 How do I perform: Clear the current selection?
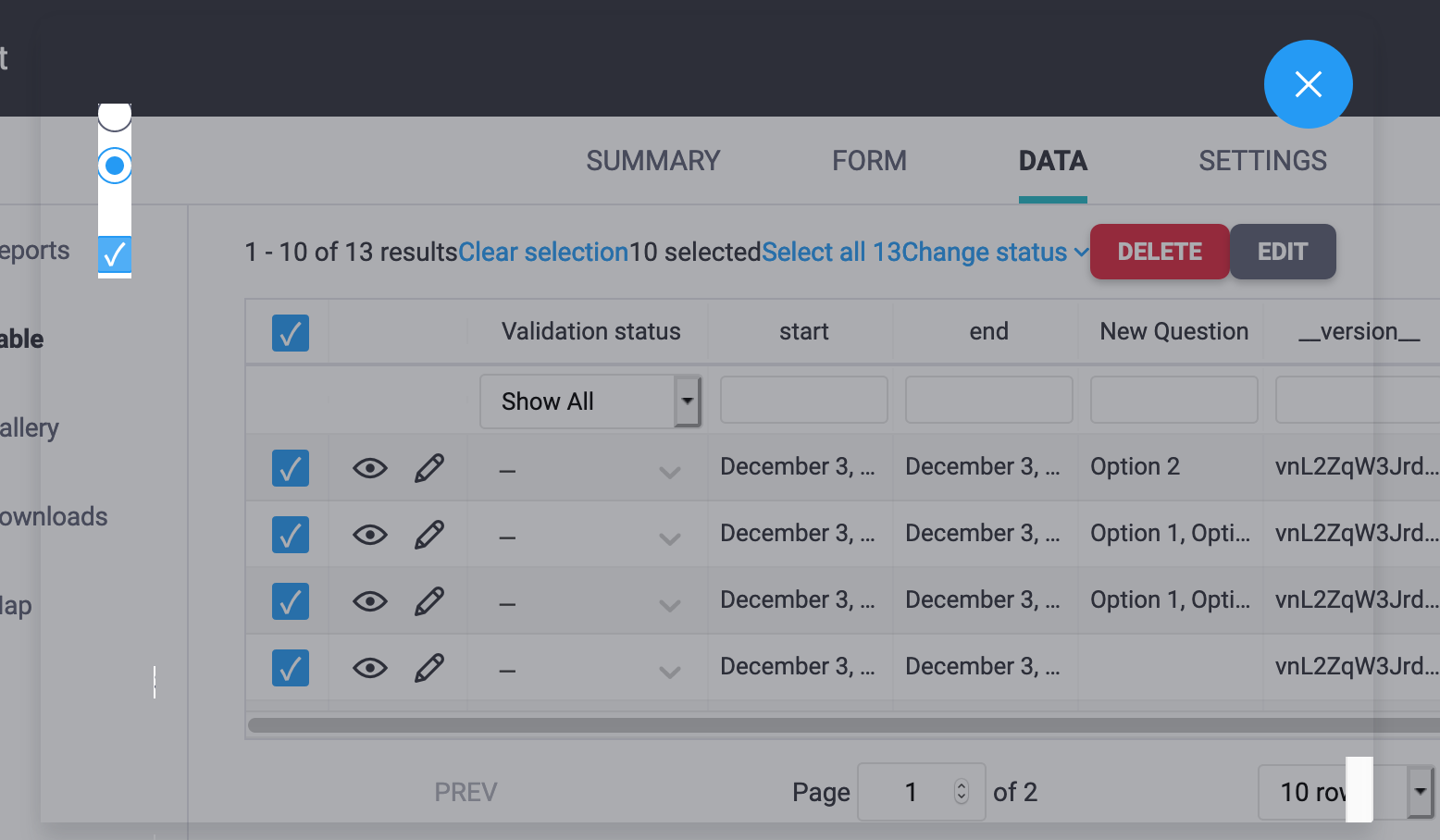(542, 252)
